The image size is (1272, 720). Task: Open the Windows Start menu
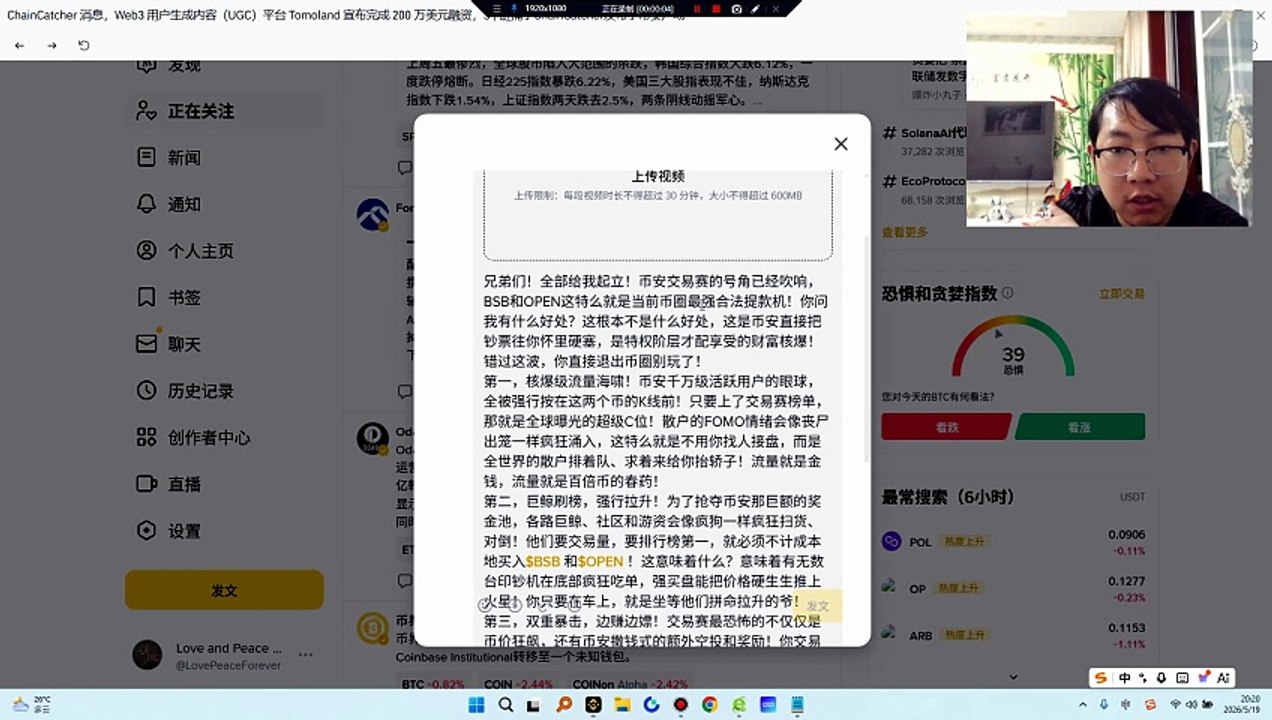[x=477, y=705]
